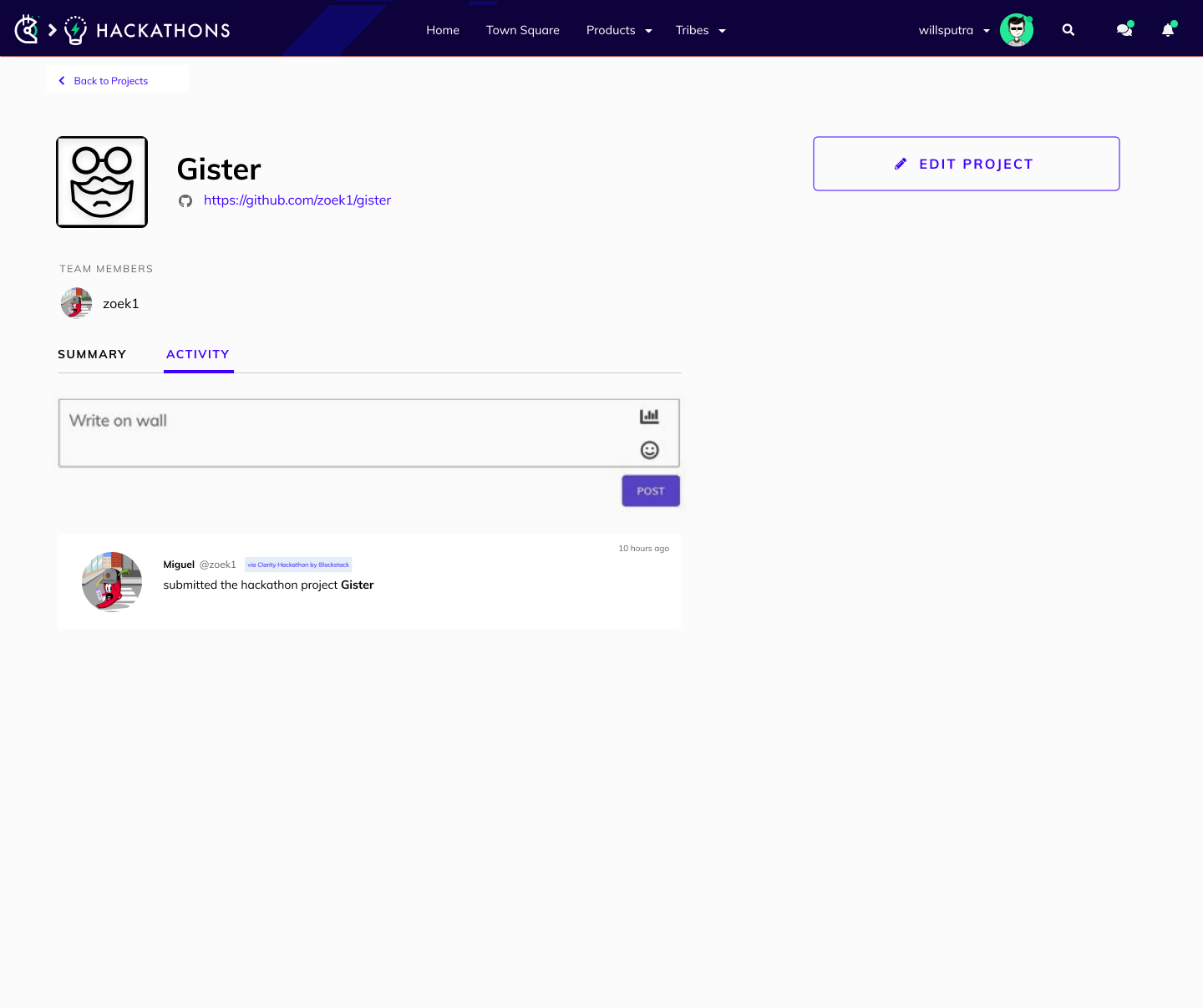Click the willsputra profile avatar

tap(1017, 30)
